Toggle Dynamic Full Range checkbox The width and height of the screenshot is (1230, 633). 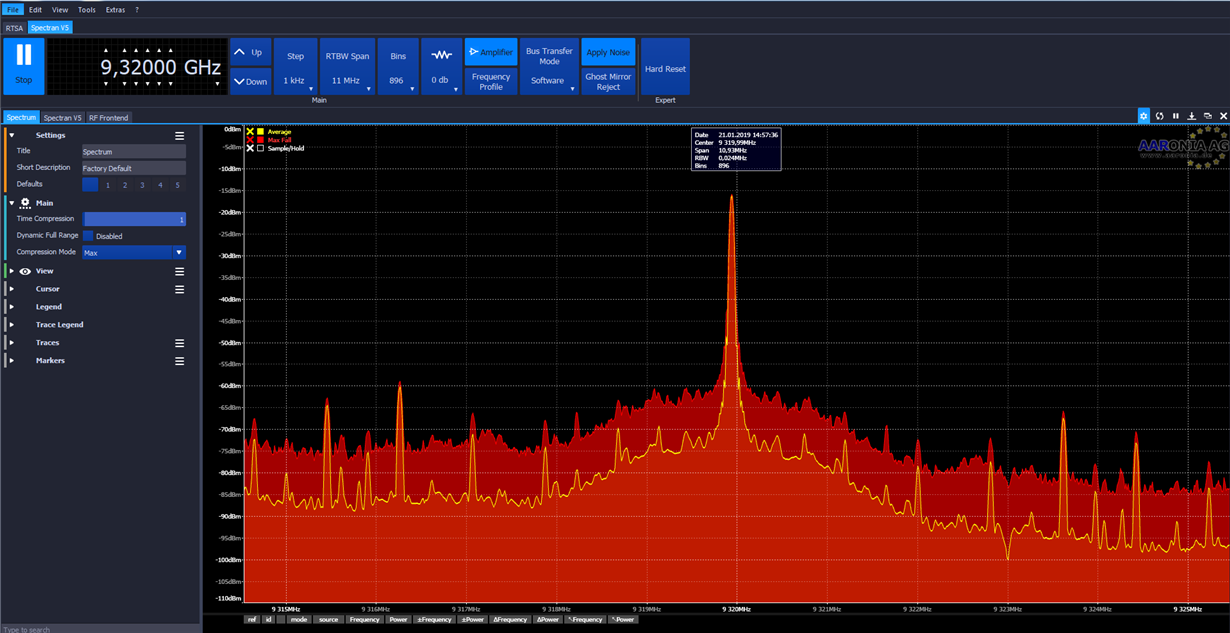(88, 236)
